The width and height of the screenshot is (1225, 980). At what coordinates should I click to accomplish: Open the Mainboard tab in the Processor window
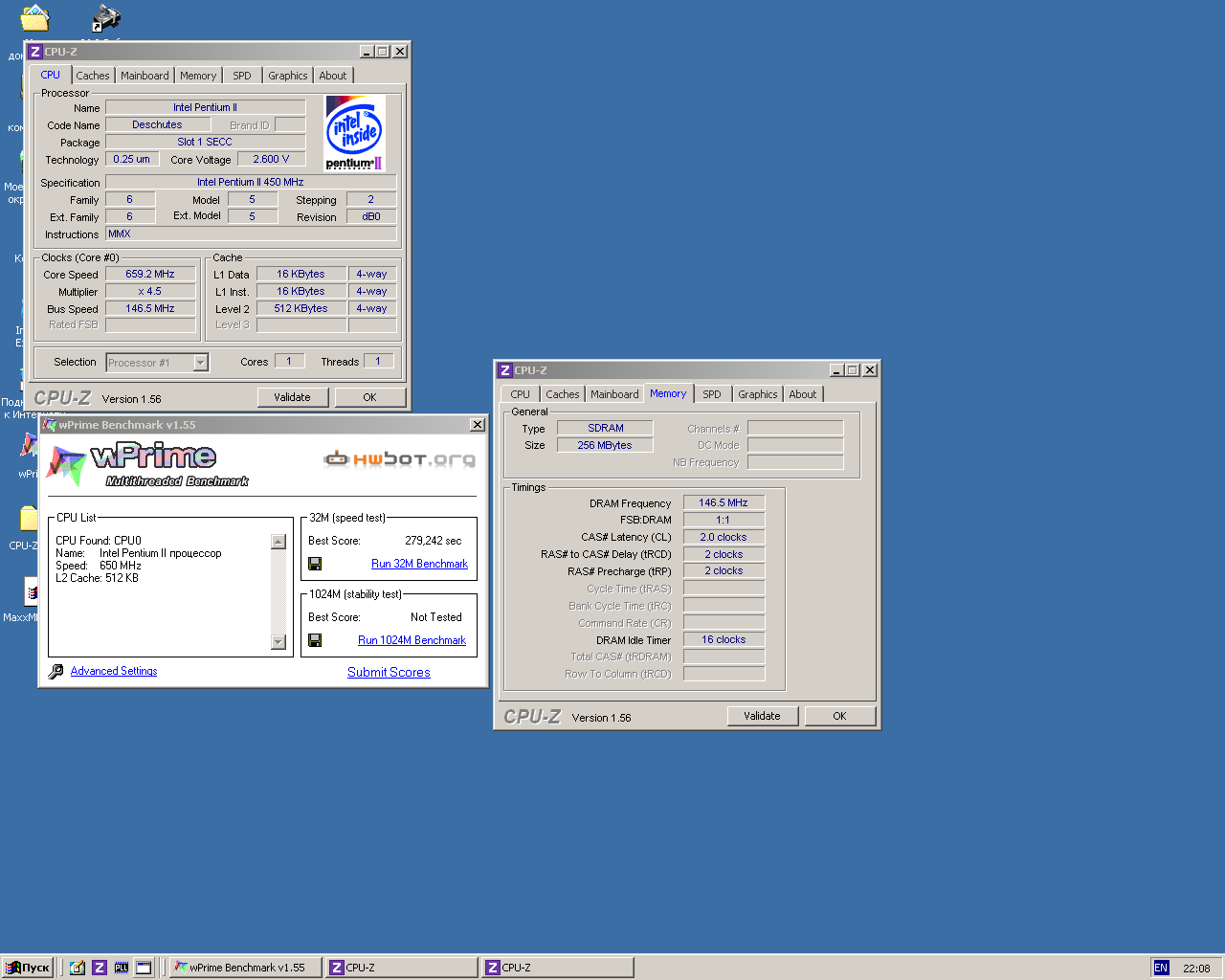tap(145, 76)
